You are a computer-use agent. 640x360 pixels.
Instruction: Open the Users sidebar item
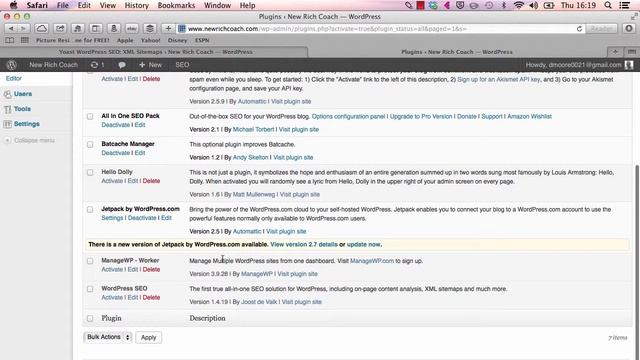[23, 94]
